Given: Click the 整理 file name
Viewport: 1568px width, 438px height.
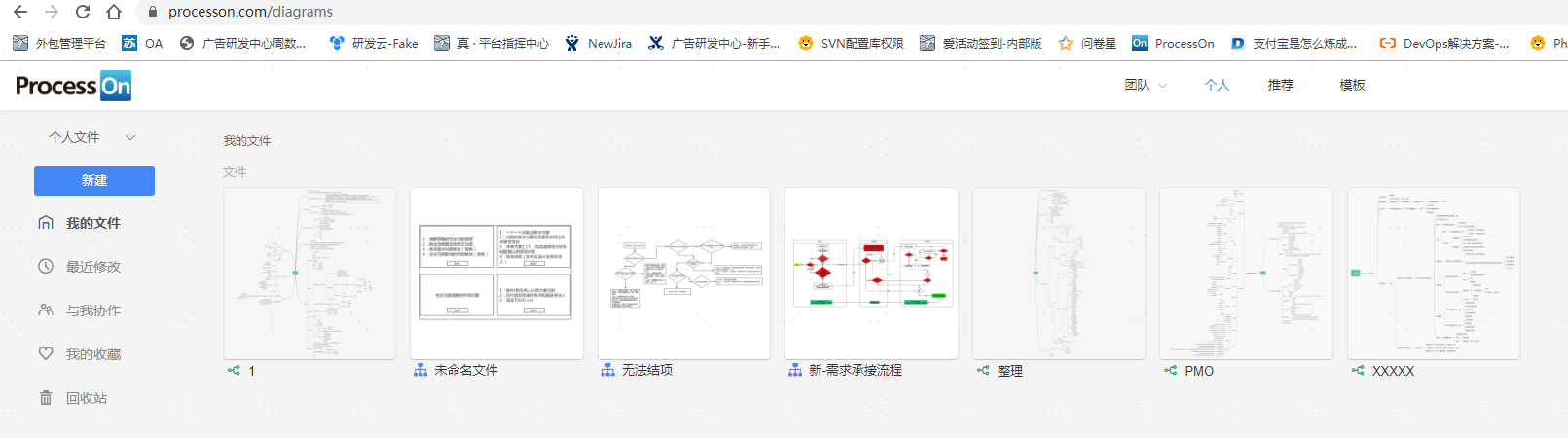Looking at the screenshot, I should [x=1010, y=371].
